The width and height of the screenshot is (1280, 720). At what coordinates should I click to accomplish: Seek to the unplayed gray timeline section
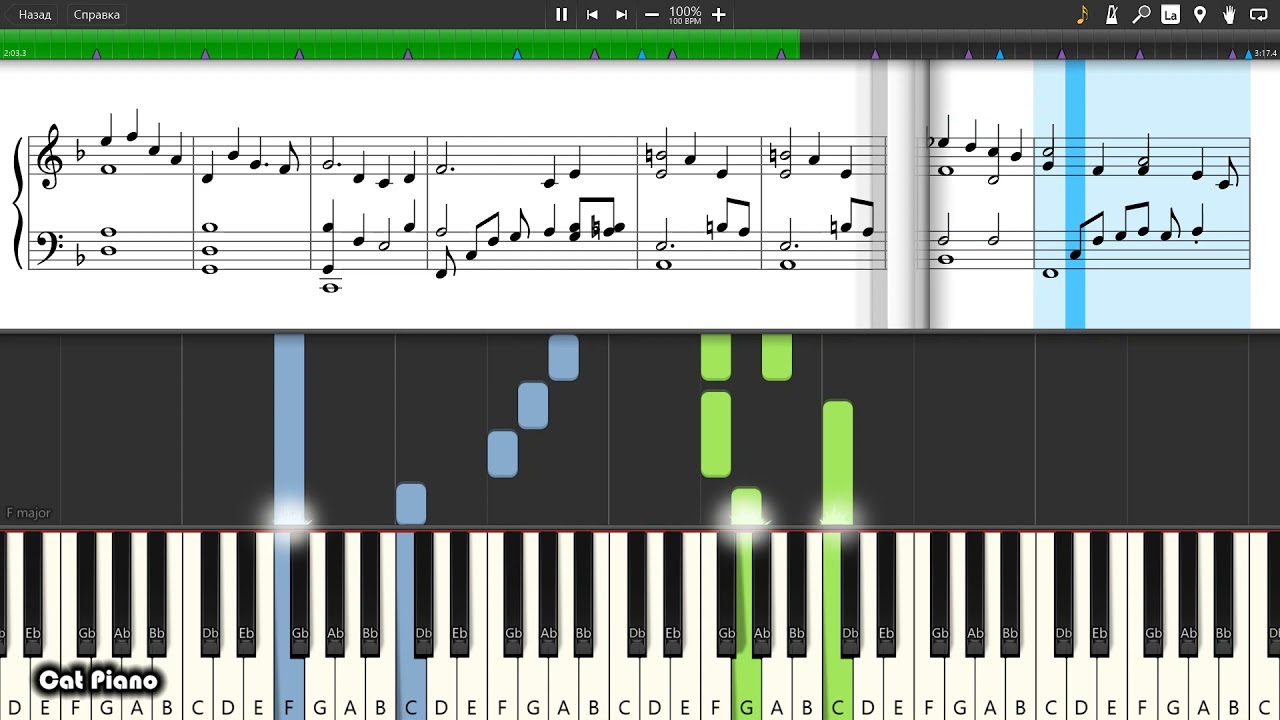pyautogui.click(x=1040, y=44)
